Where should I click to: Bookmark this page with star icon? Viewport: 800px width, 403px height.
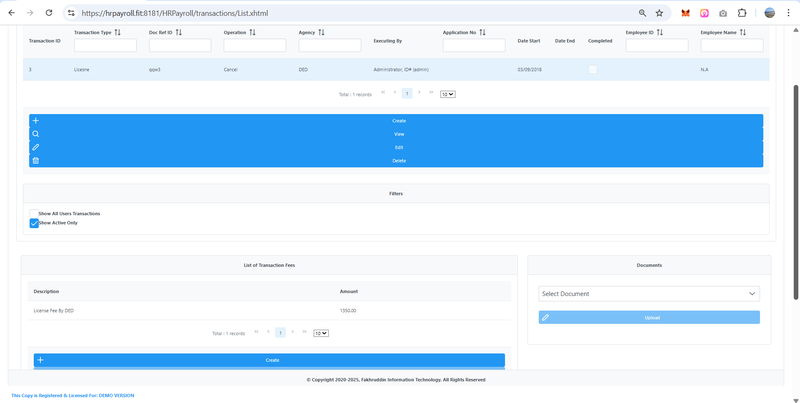(x=659, y=13)
